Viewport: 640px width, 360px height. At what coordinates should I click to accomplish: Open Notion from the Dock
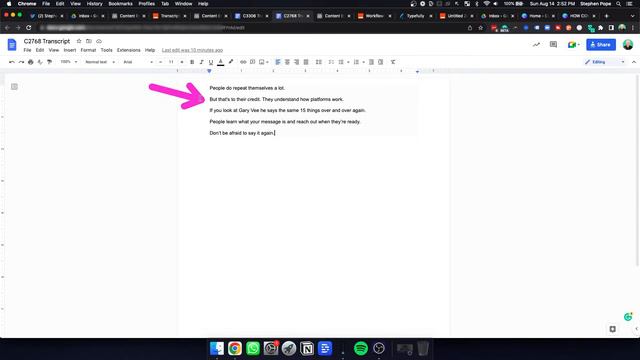[x=307, y=348]
